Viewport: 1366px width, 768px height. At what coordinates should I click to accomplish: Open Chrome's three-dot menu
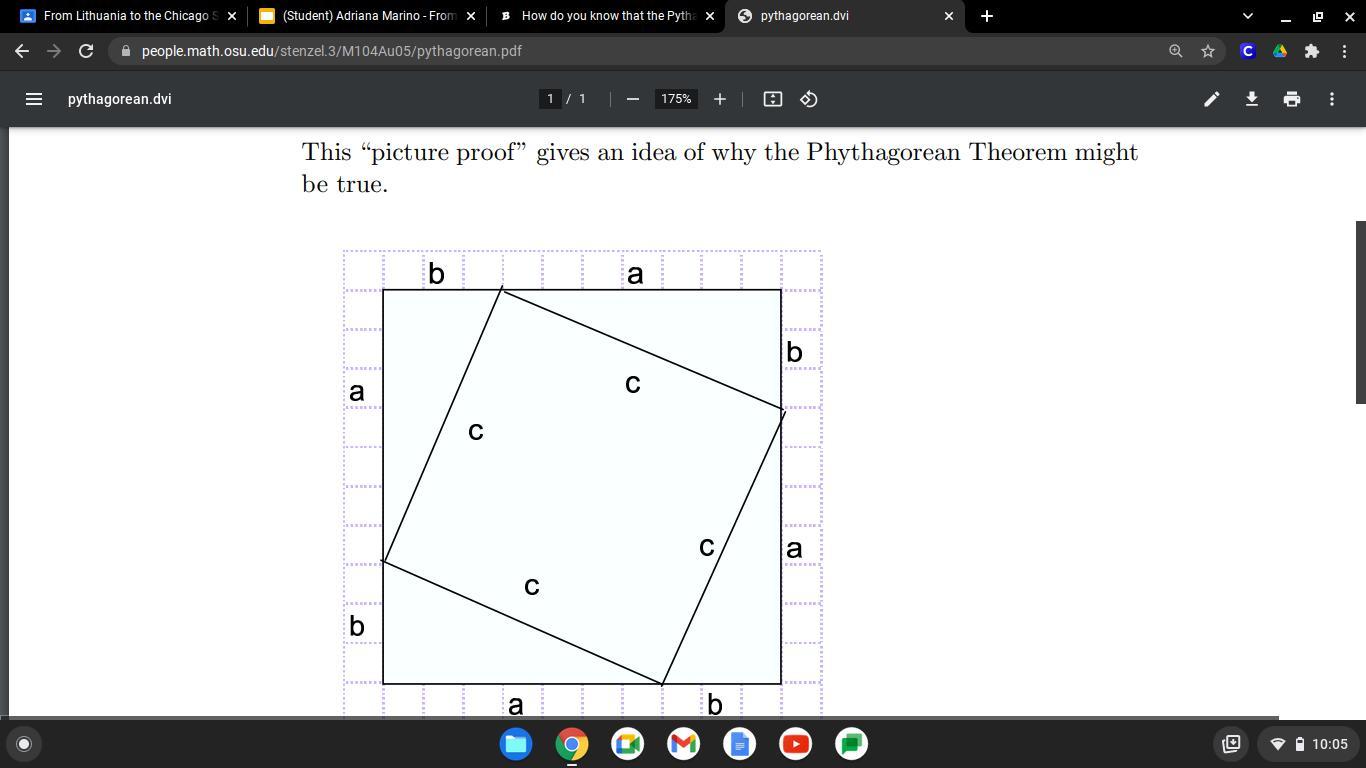pyautogui.click(x=1344, y=51)
